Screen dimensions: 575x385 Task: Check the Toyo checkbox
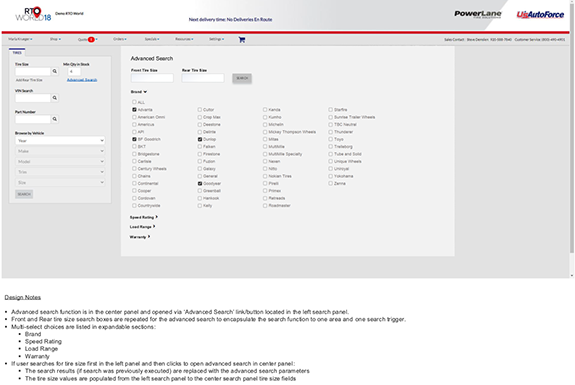click(x=330, y=139)
